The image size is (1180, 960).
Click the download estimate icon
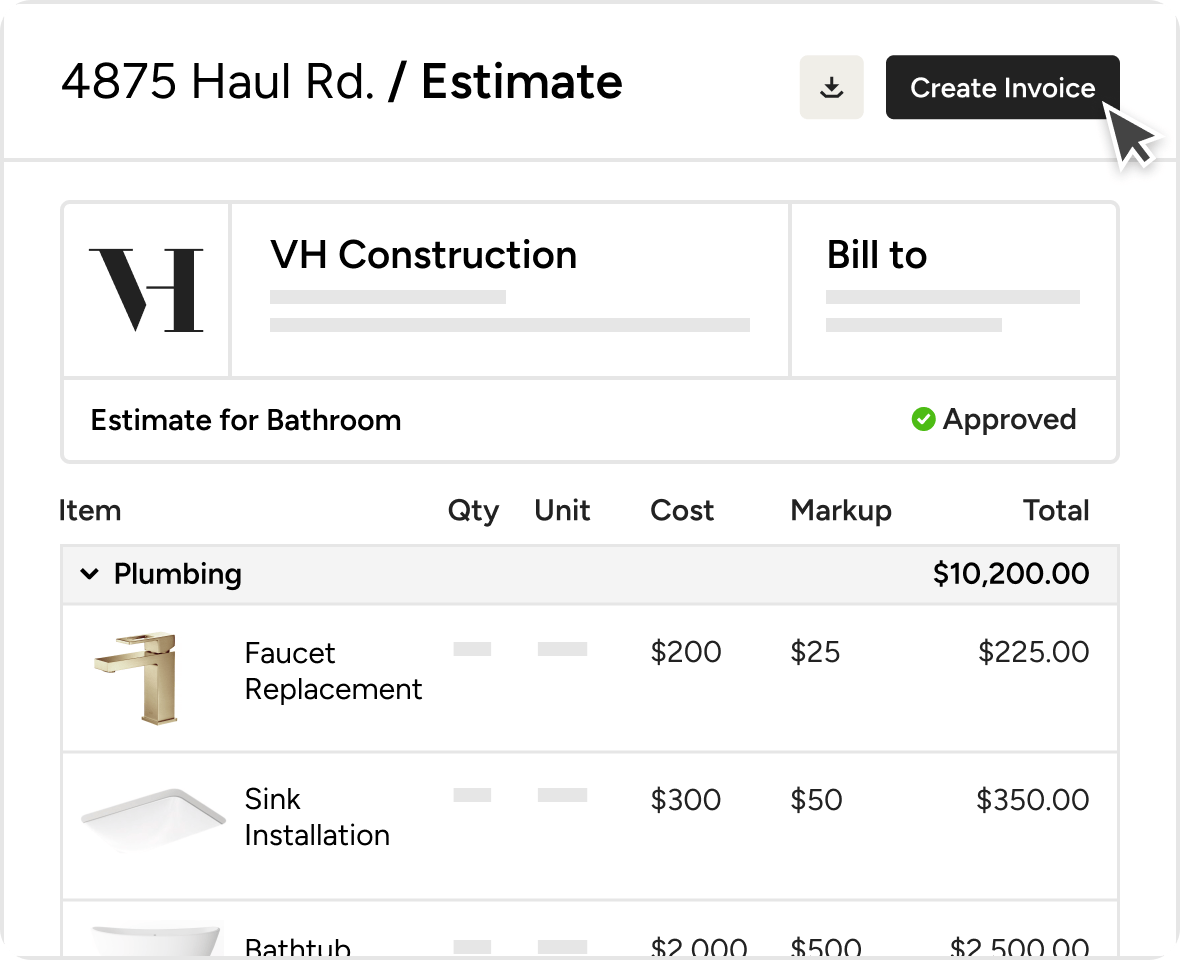831,88
